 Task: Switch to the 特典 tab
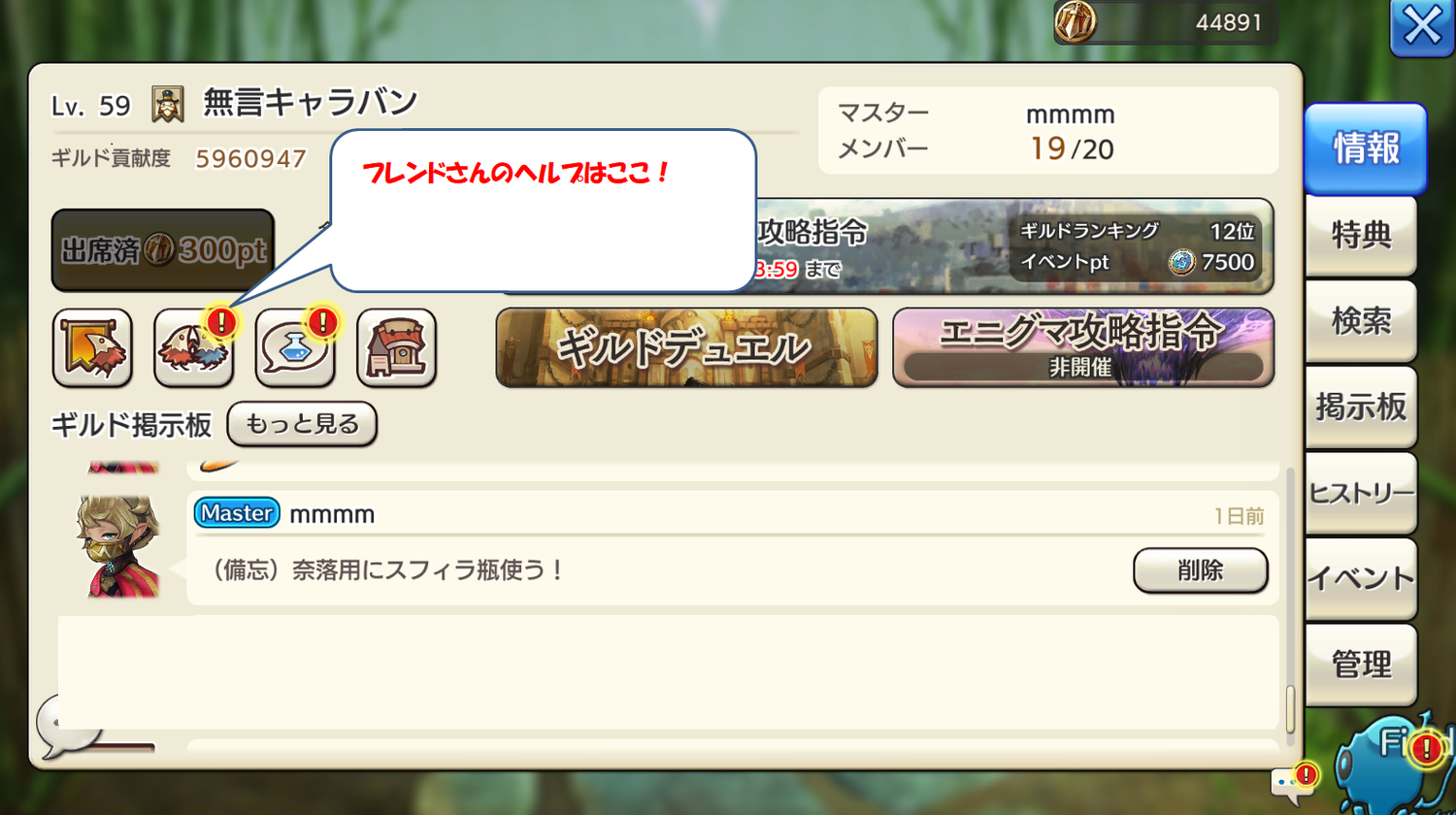point(1361,236)
